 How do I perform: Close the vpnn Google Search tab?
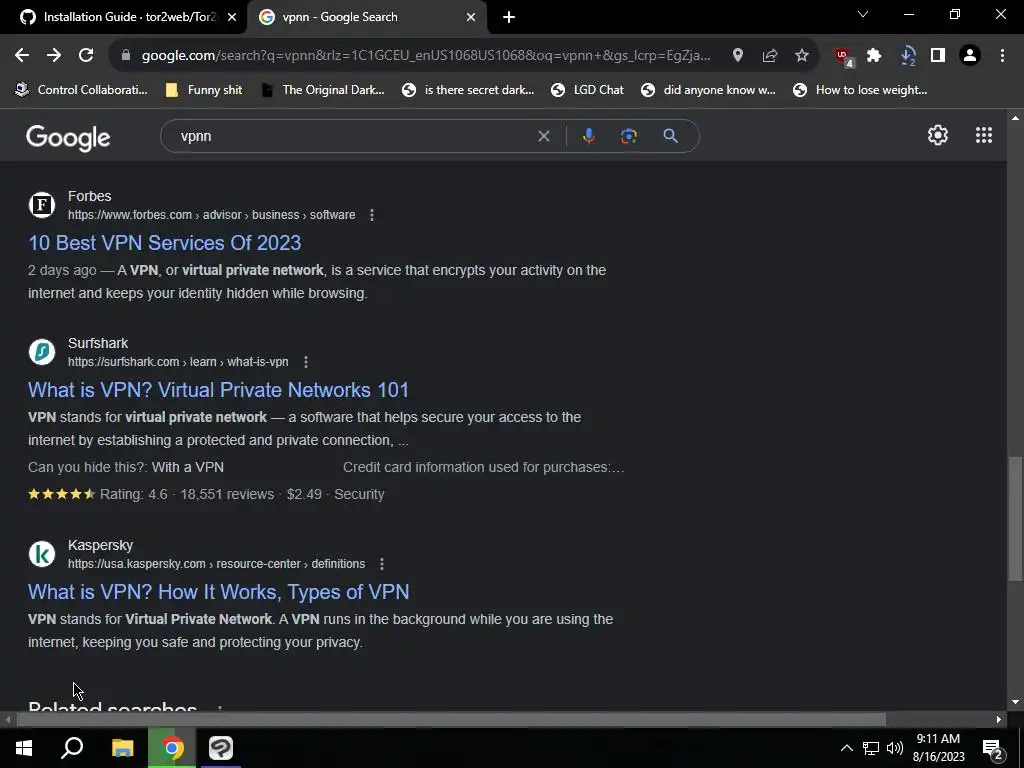(471, 18)
